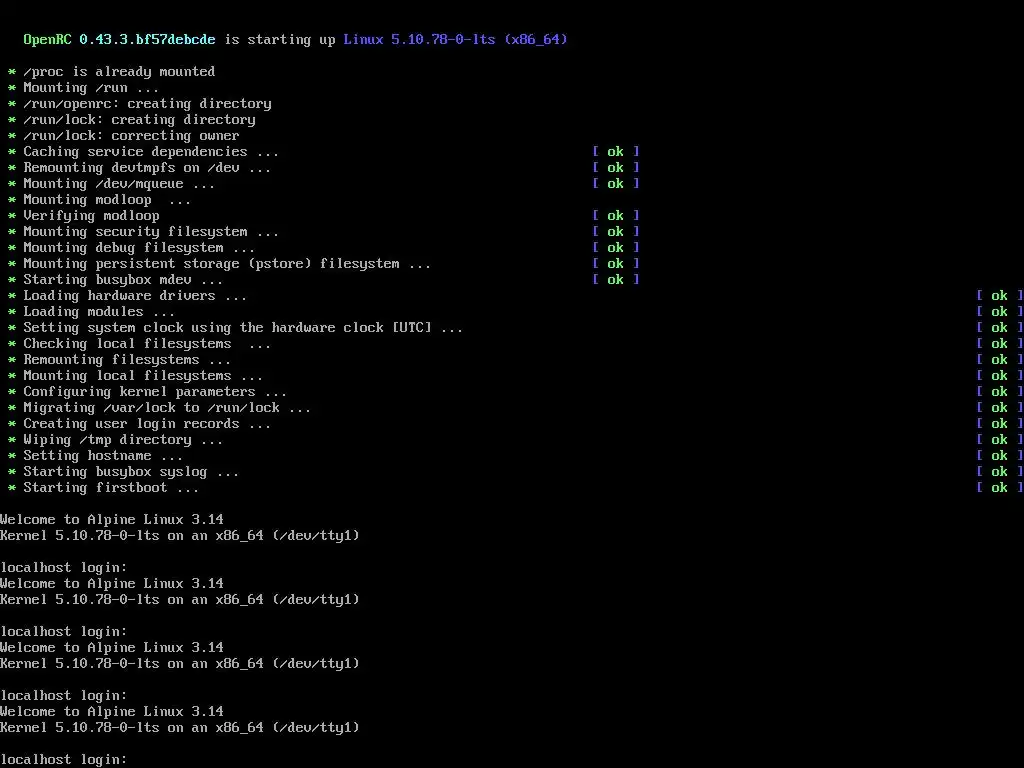This screenshot has width=1024, height=768.
Task: Click the OpenRC 0.43.3.bf57debcde version text
Action: [120, 39]
